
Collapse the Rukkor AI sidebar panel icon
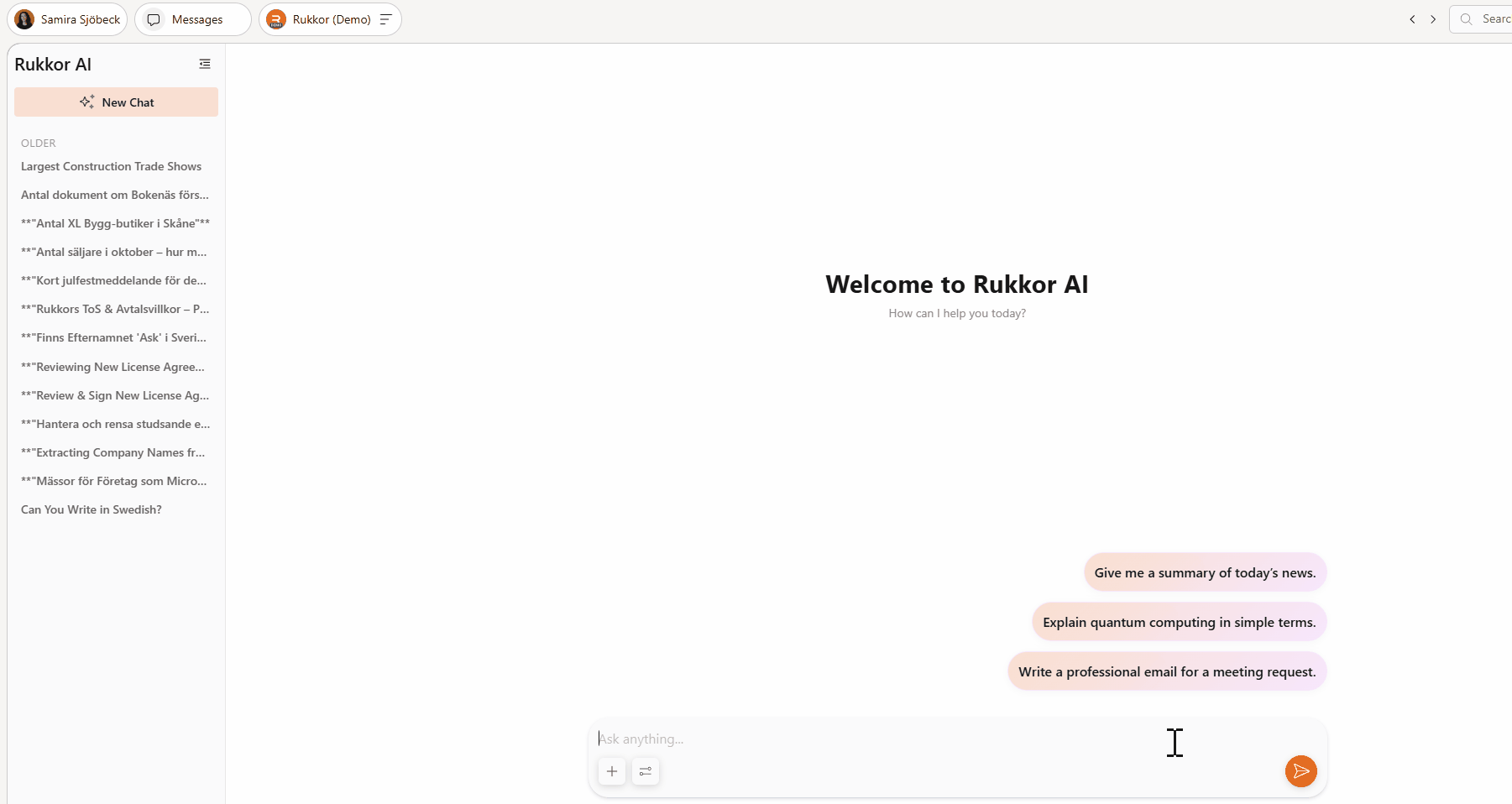(x=205, y=64)
